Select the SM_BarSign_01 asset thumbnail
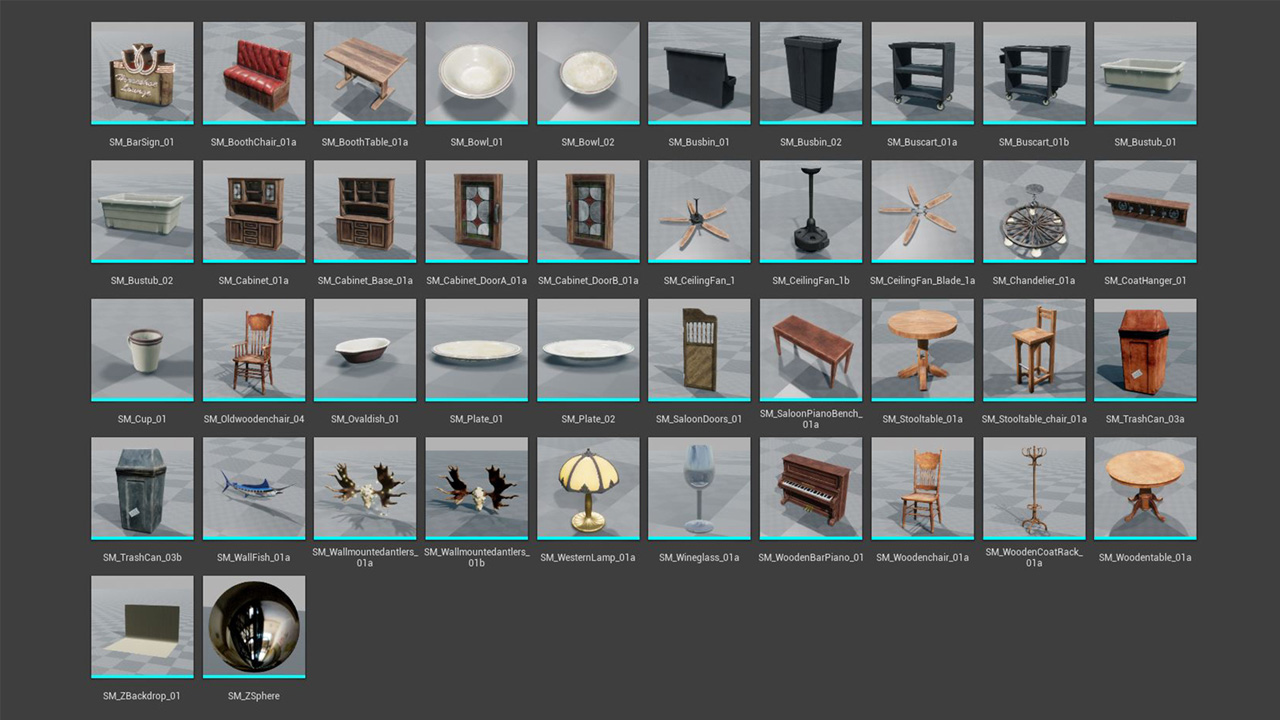Viewport: 1280px width, 720px height. tap(141, 73)
